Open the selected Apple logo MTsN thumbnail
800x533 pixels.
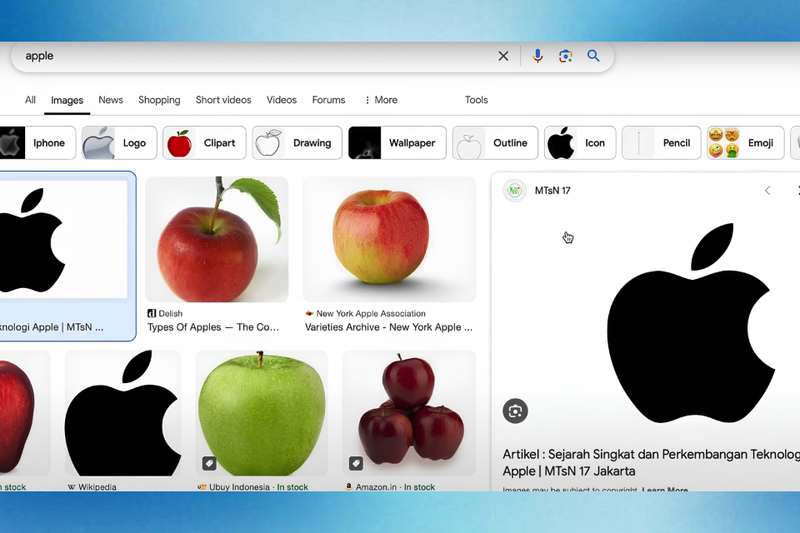coord(64,239)
